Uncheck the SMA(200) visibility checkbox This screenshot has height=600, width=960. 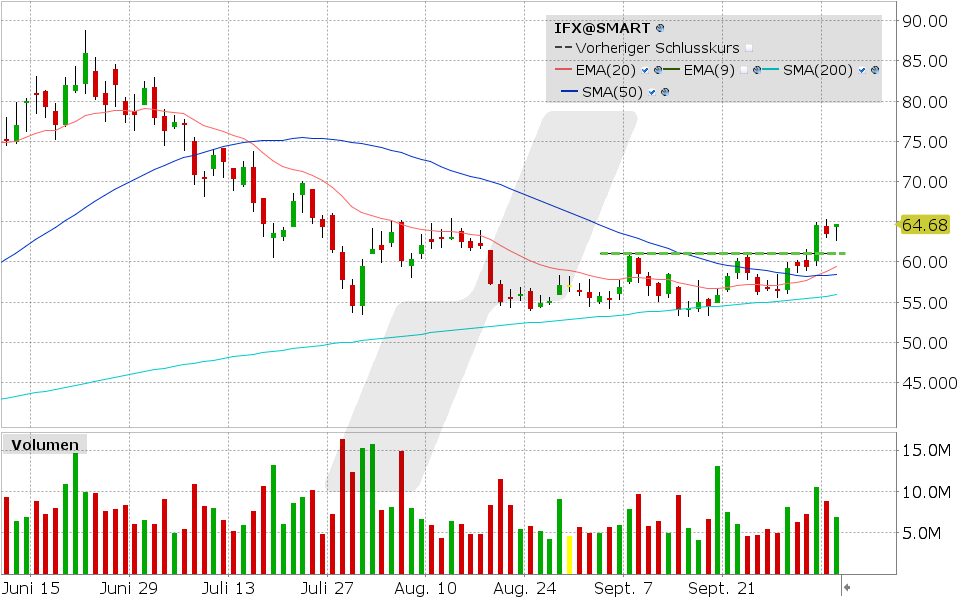click(x=862, y=70)
